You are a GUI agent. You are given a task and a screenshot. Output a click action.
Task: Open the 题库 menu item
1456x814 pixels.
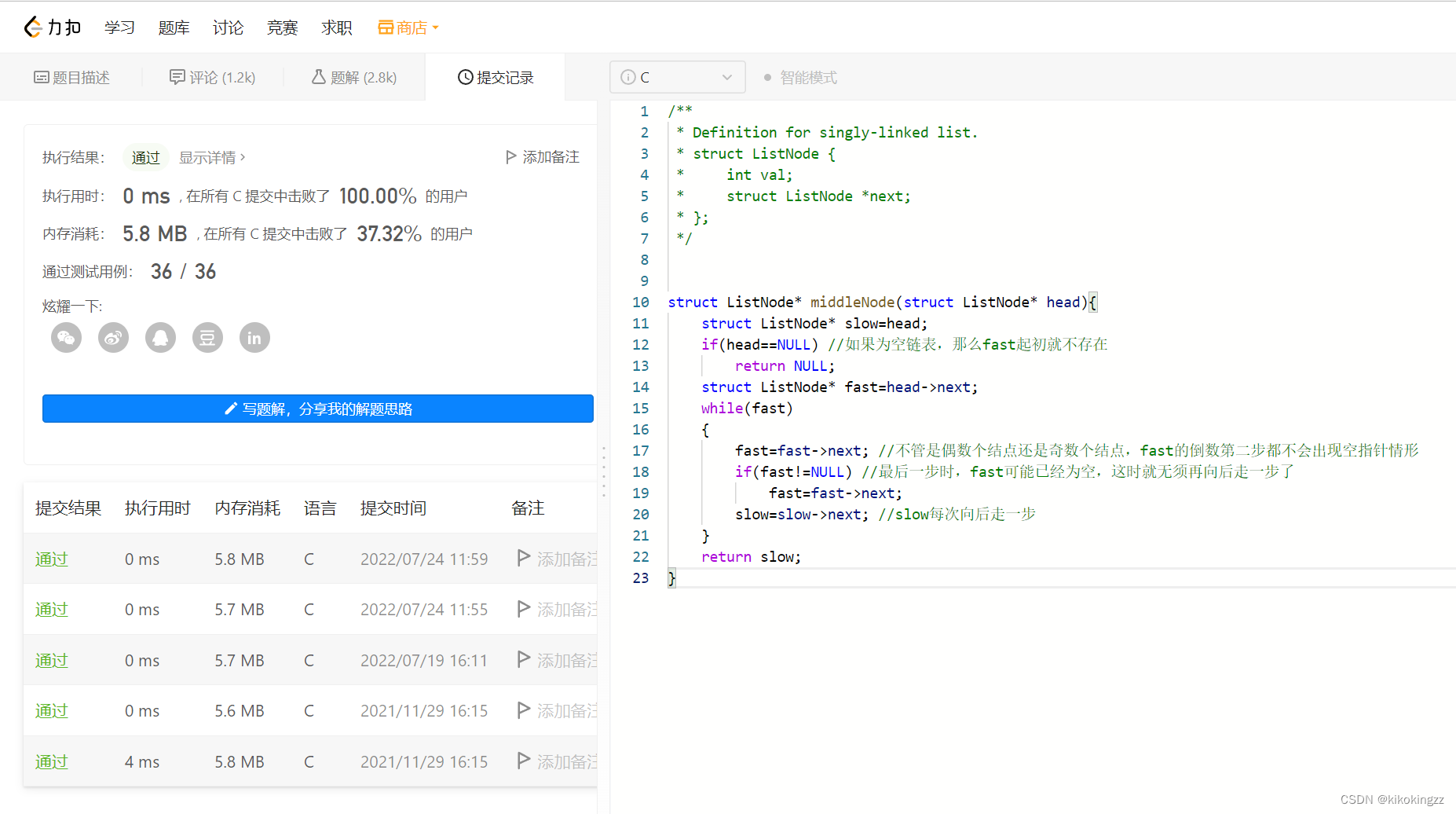pos(174,27)
